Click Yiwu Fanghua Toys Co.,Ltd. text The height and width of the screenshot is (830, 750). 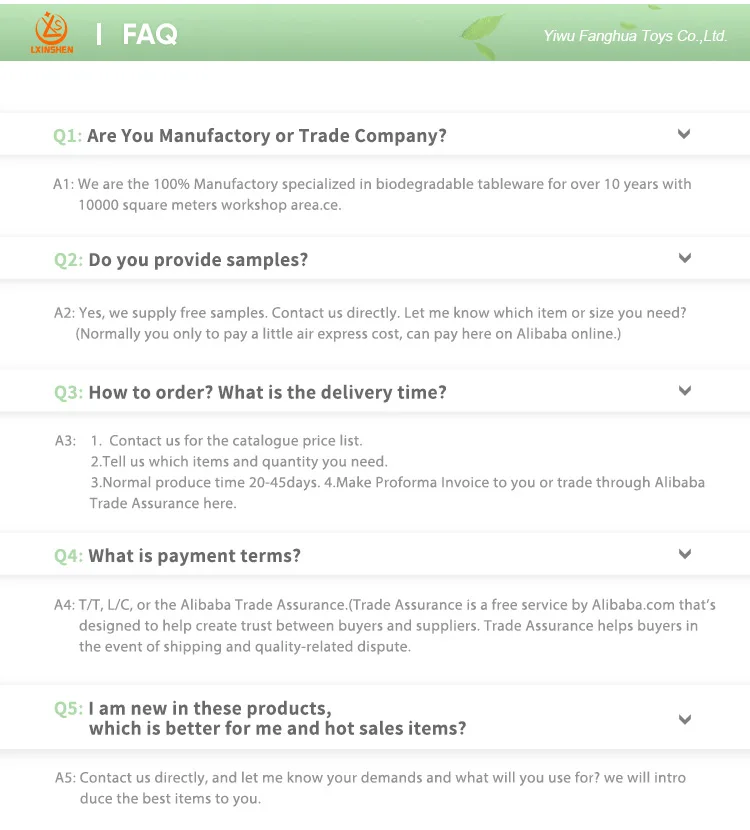[635, 36]
